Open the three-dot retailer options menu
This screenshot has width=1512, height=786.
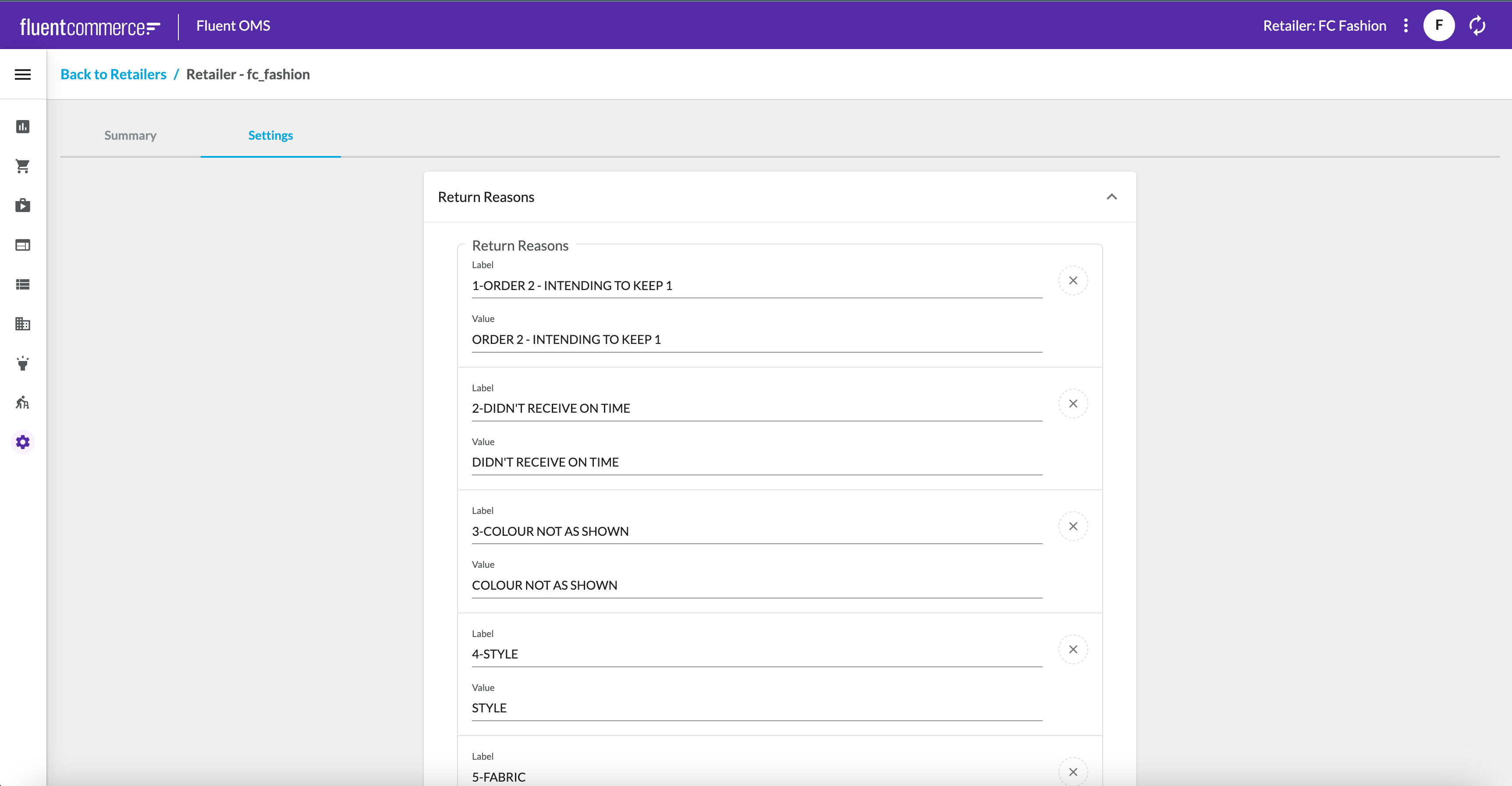pos(1406,26)
